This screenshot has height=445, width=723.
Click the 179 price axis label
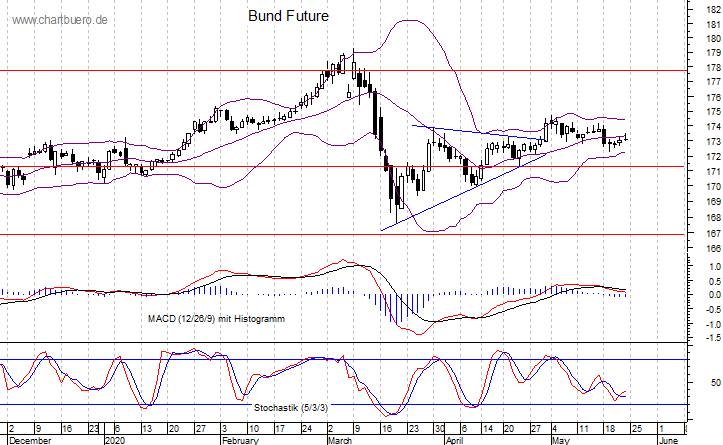pyautogui.click(x=713, y=53)
